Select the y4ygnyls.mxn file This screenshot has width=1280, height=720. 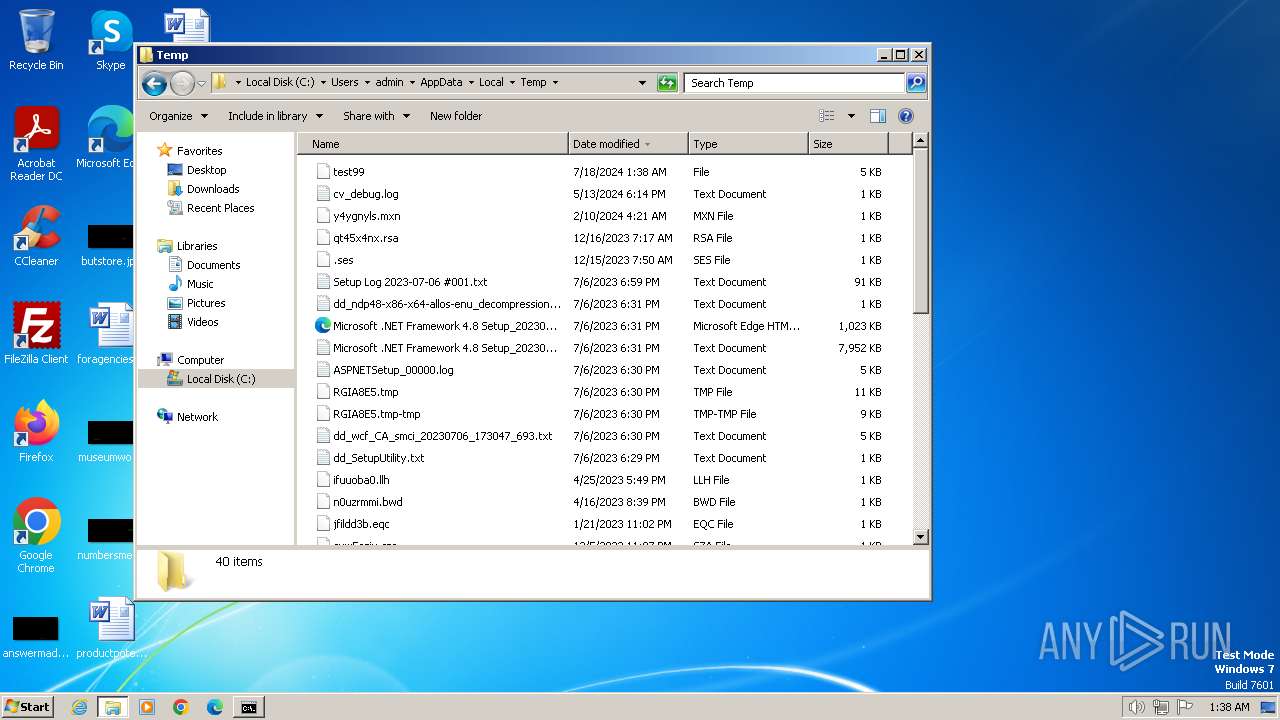(366, 216)
